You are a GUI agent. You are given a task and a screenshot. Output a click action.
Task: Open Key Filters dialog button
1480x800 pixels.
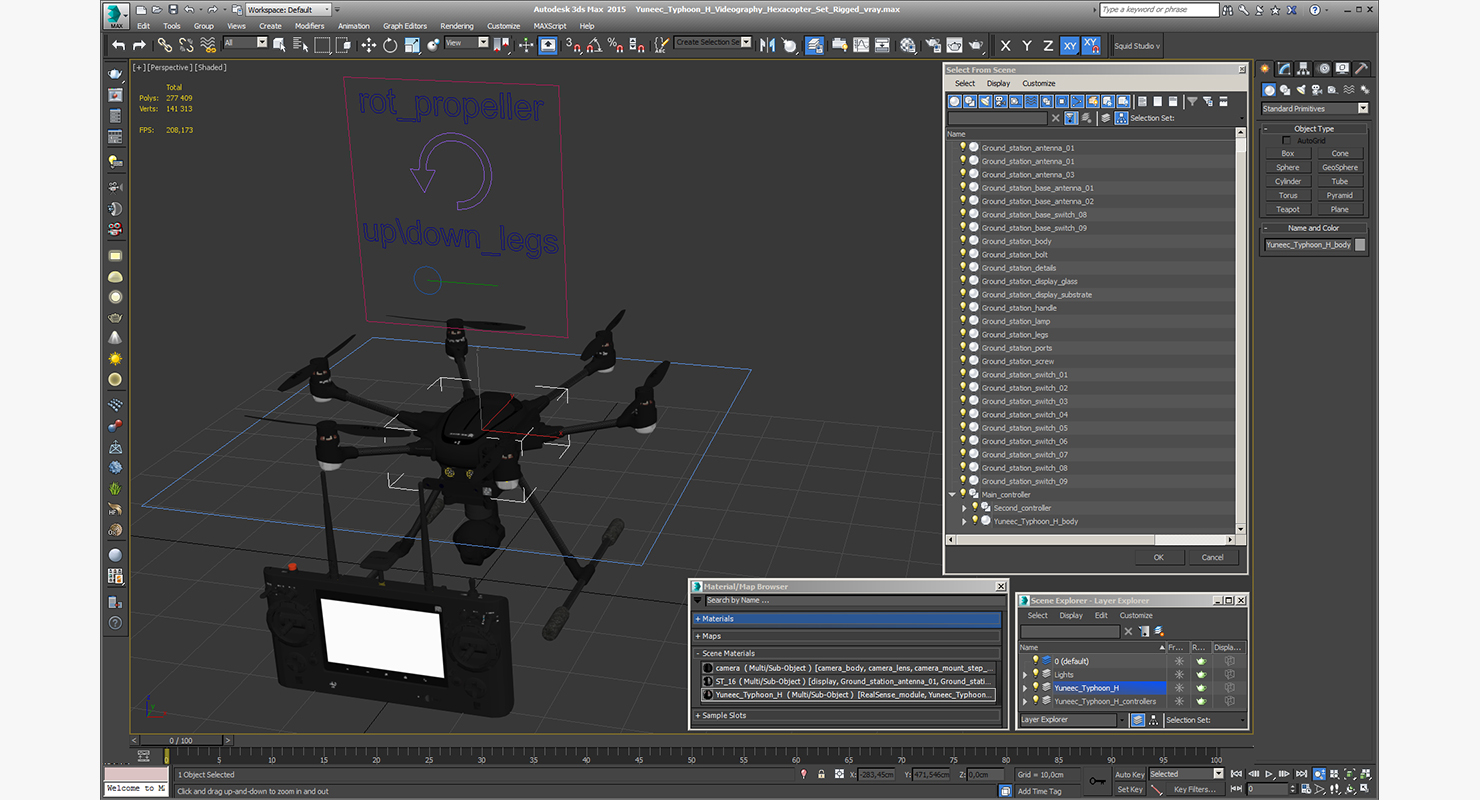1194,789
